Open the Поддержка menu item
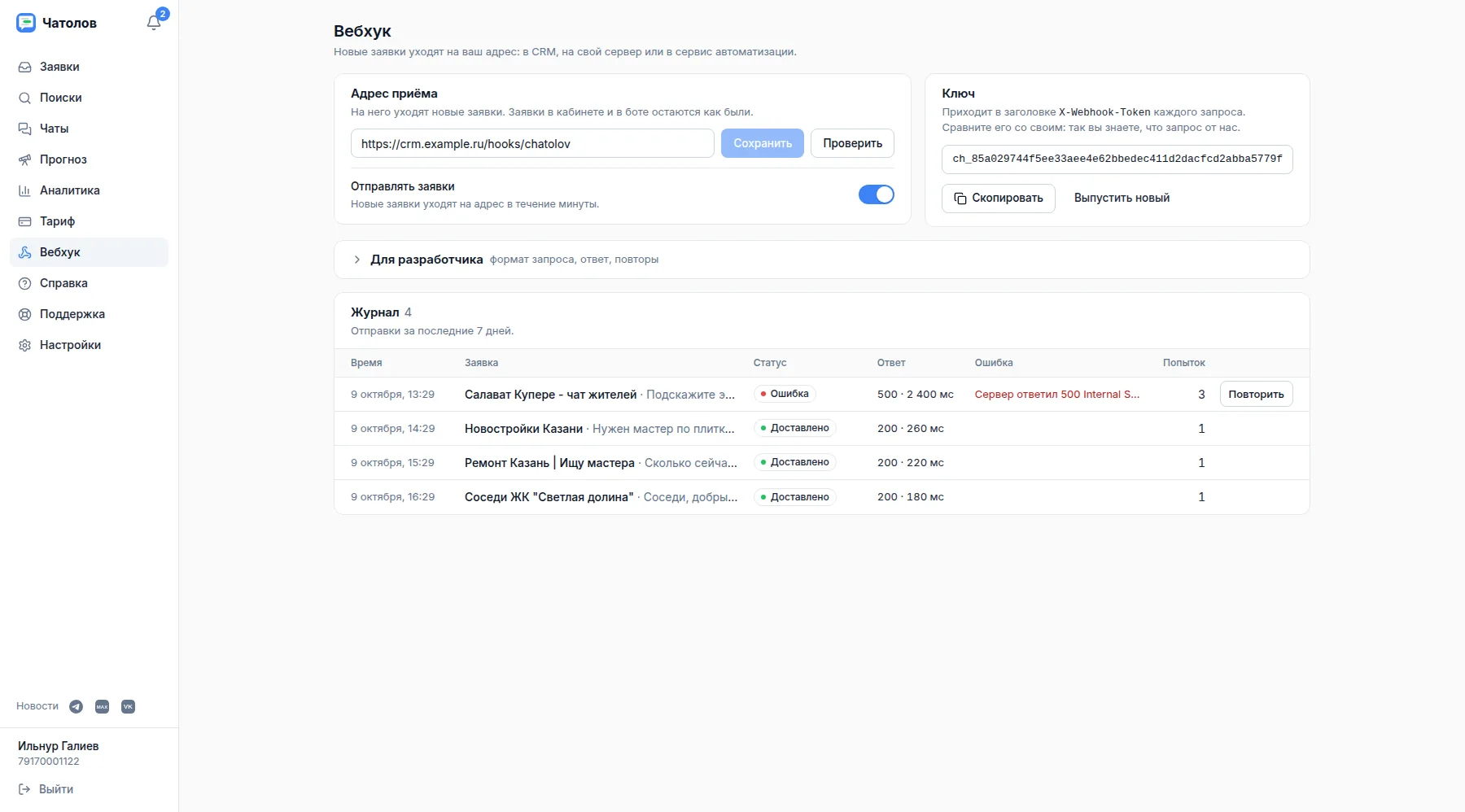This screenshot has height=812, width=1465. pyautogui.click(x=89, y=314)
